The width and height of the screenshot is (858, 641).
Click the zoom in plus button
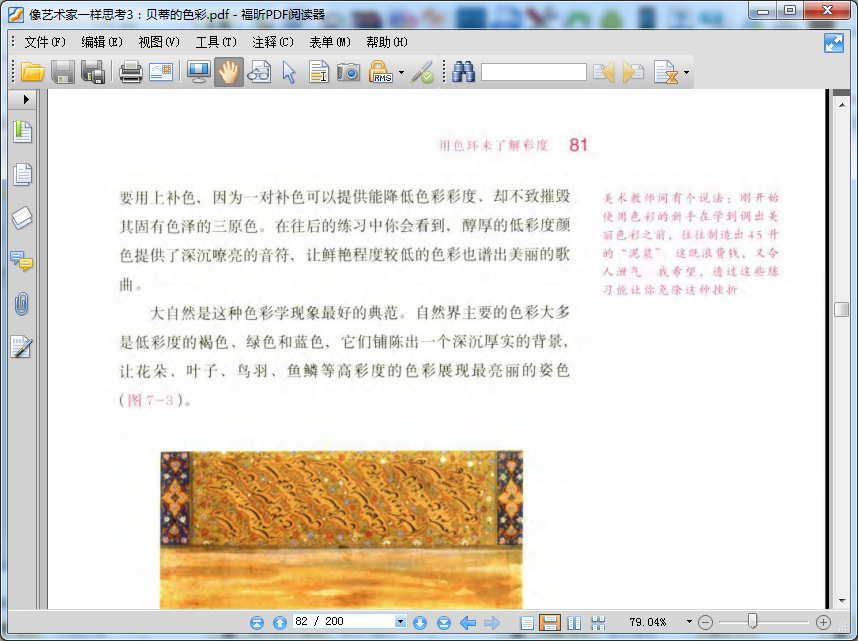tap(823, 622)
